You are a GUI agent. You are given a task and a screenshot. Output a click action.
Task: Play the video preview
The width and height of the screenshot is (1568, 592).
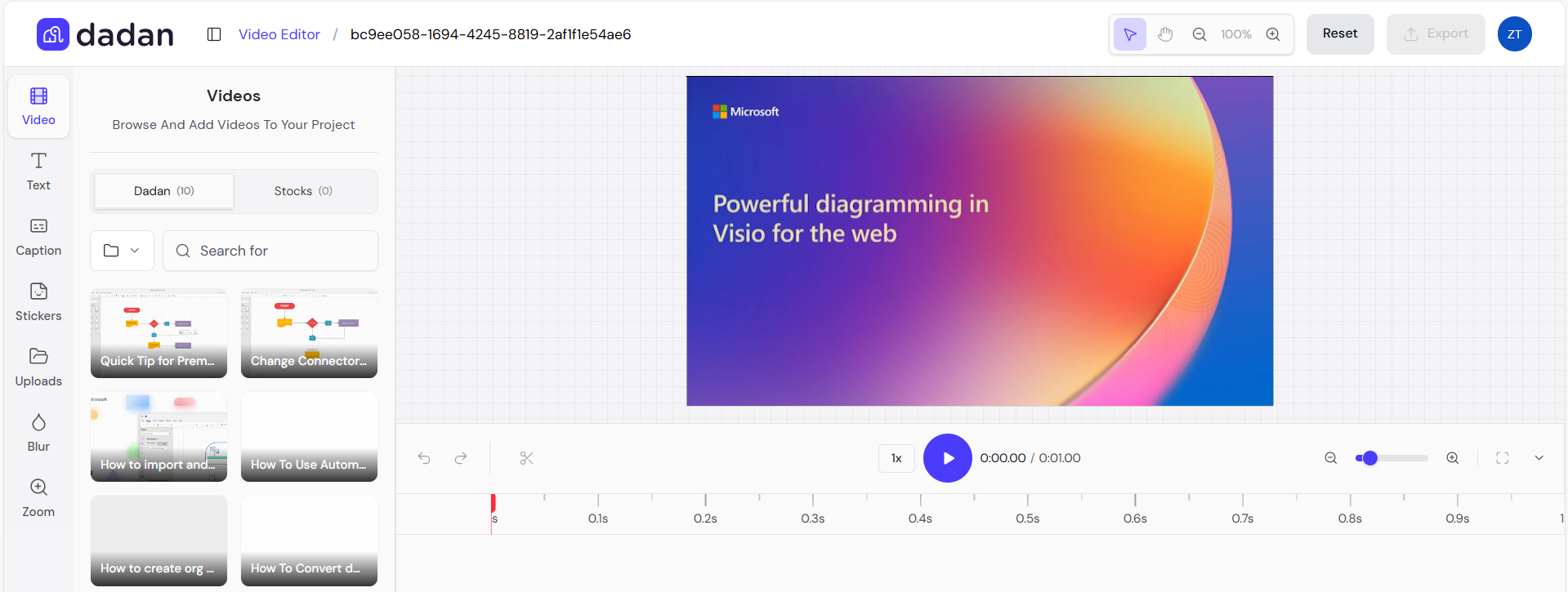coord(947,458)
